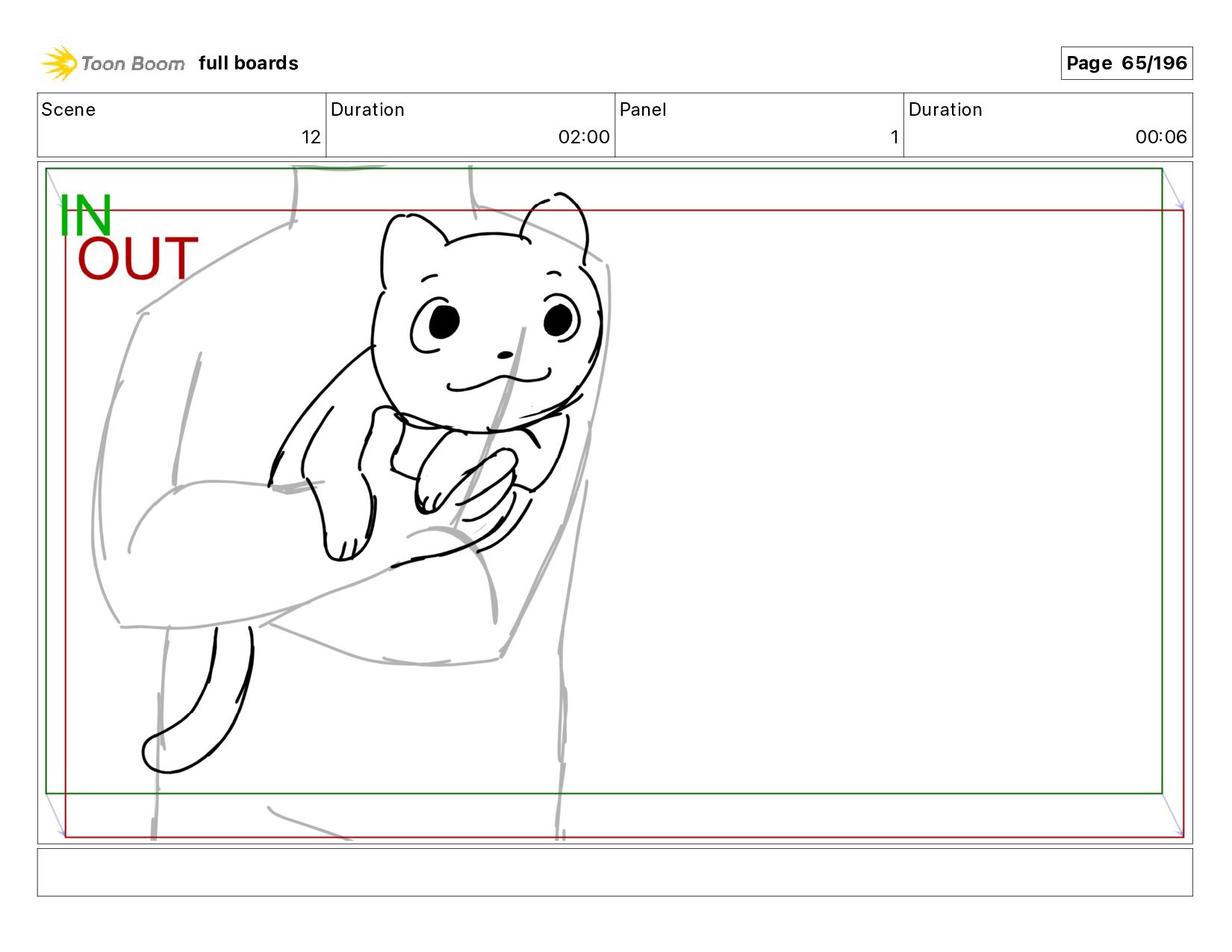Select the panel duration value 00:06

tap(1161, 137)
